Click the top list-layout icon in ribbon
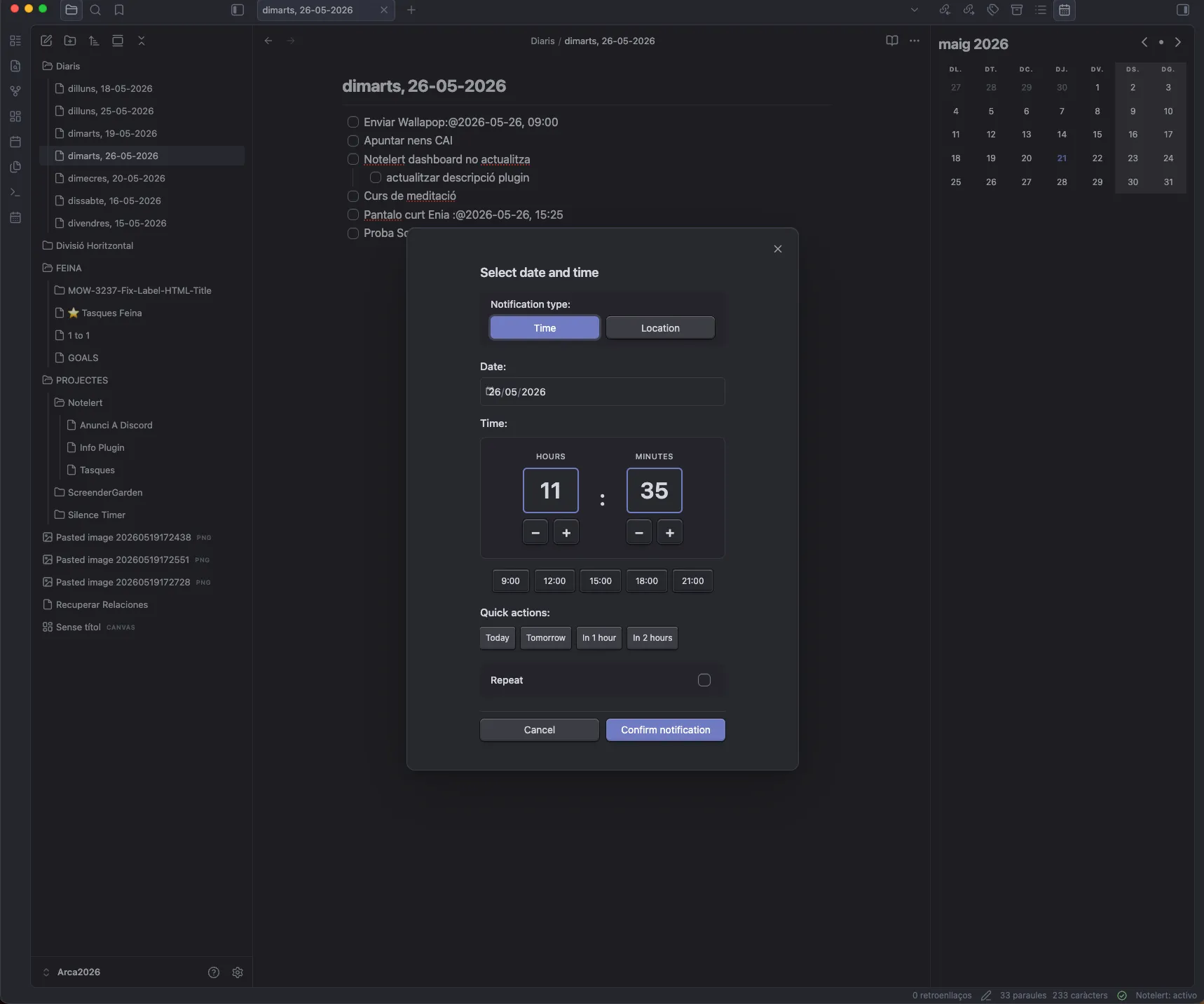Image resolution: width=1204 pixels, height=1004 pixels. [x=15, y=41]
